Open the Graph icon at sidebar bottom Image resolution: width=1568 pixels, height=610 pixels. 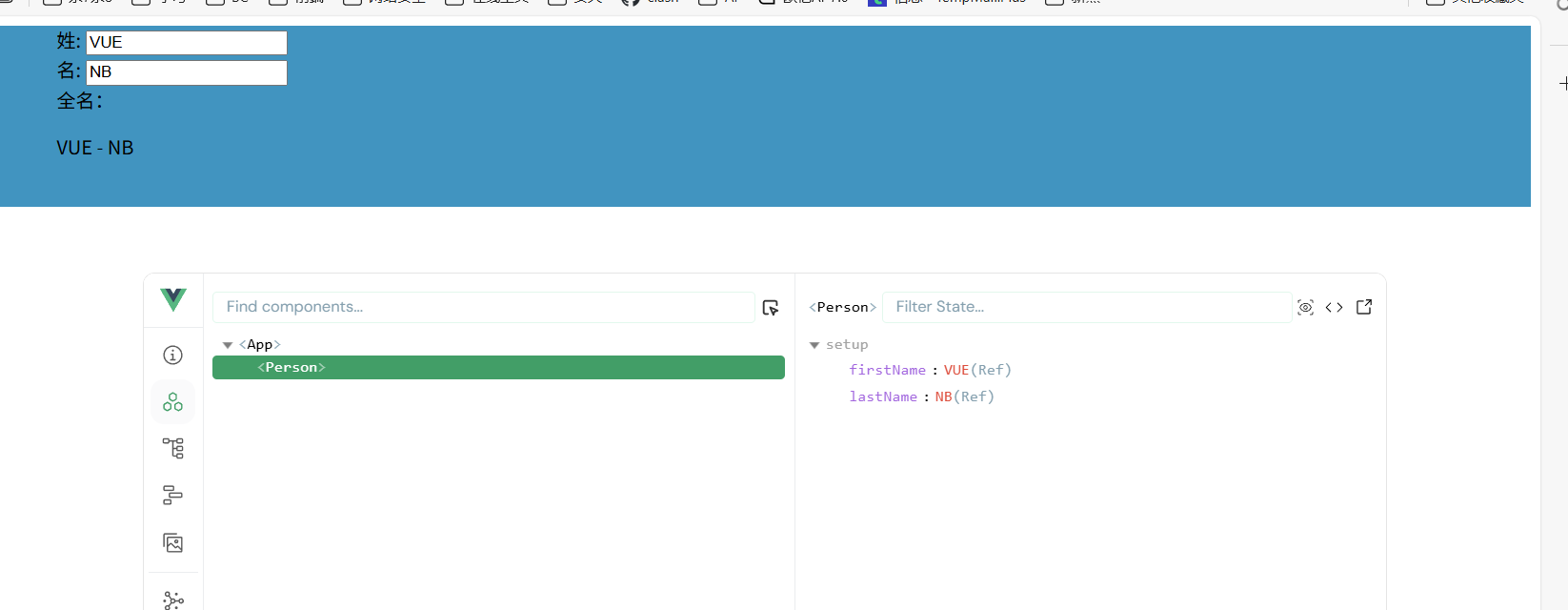(172, 600)
